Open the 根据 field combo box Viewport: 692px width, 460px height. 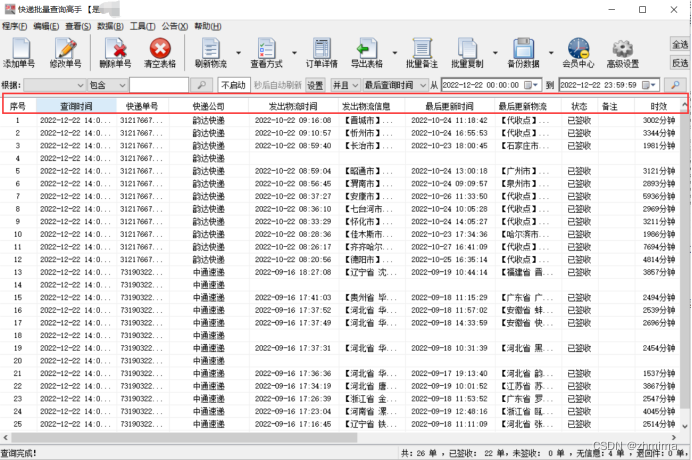54,85
